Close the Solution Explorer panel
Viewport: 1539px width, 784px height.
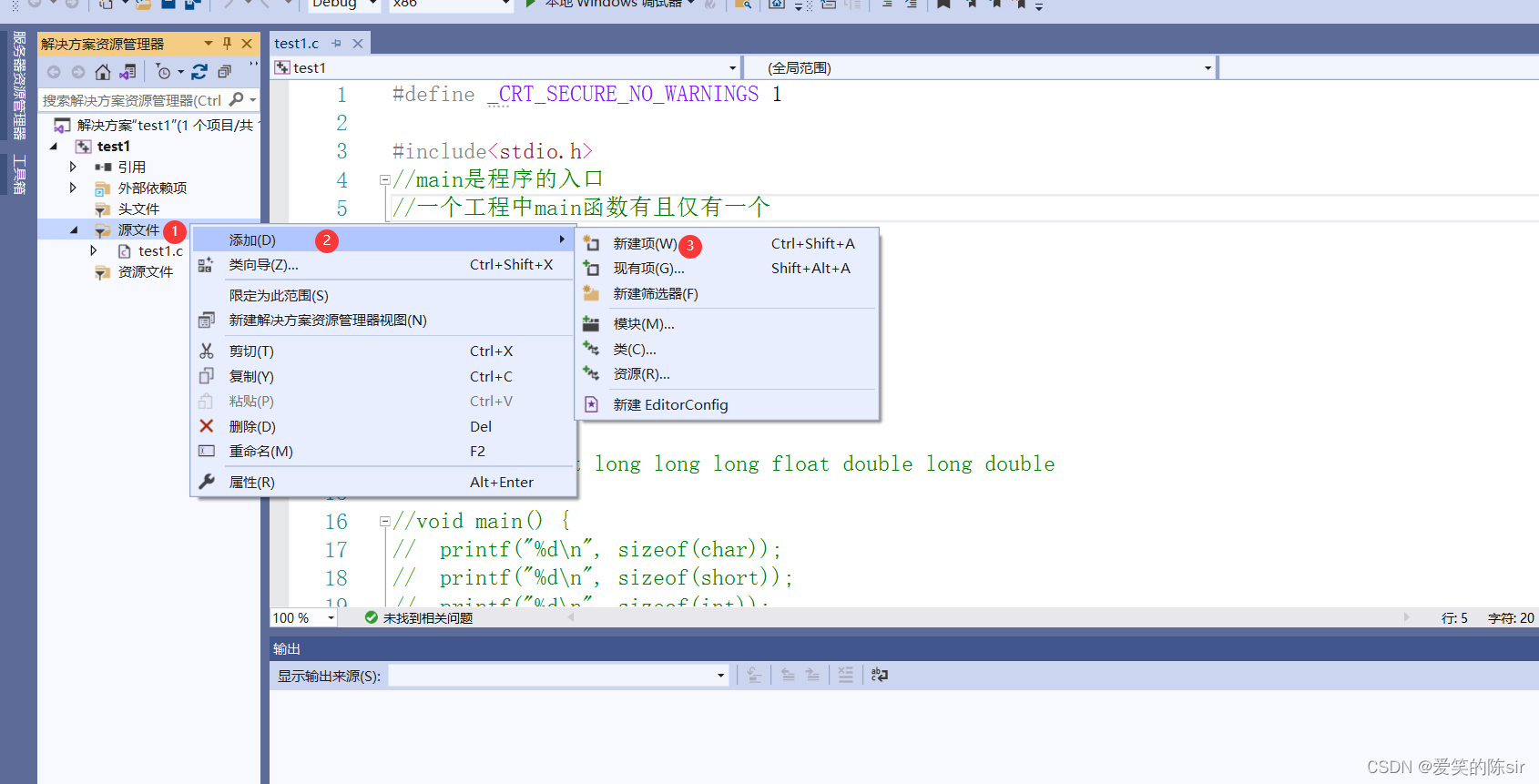[x=247, y=43]
